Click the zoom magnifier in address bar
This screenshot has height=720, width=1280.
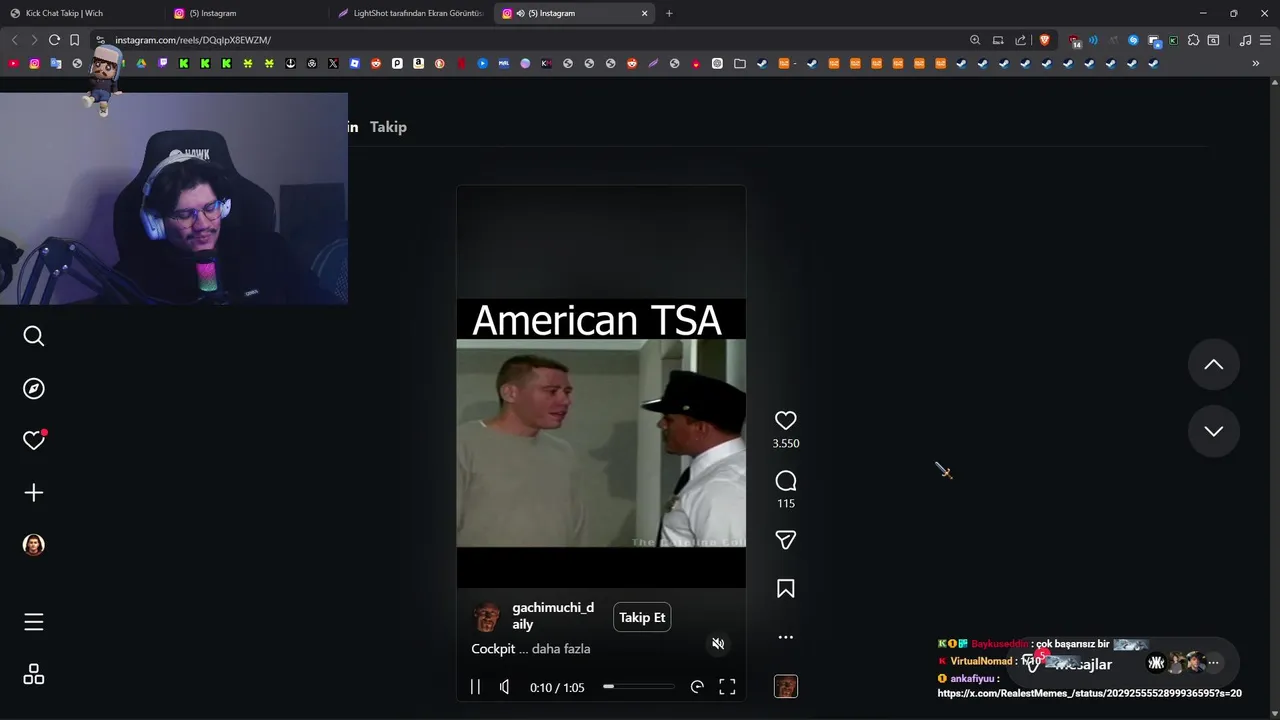point(975,40)
